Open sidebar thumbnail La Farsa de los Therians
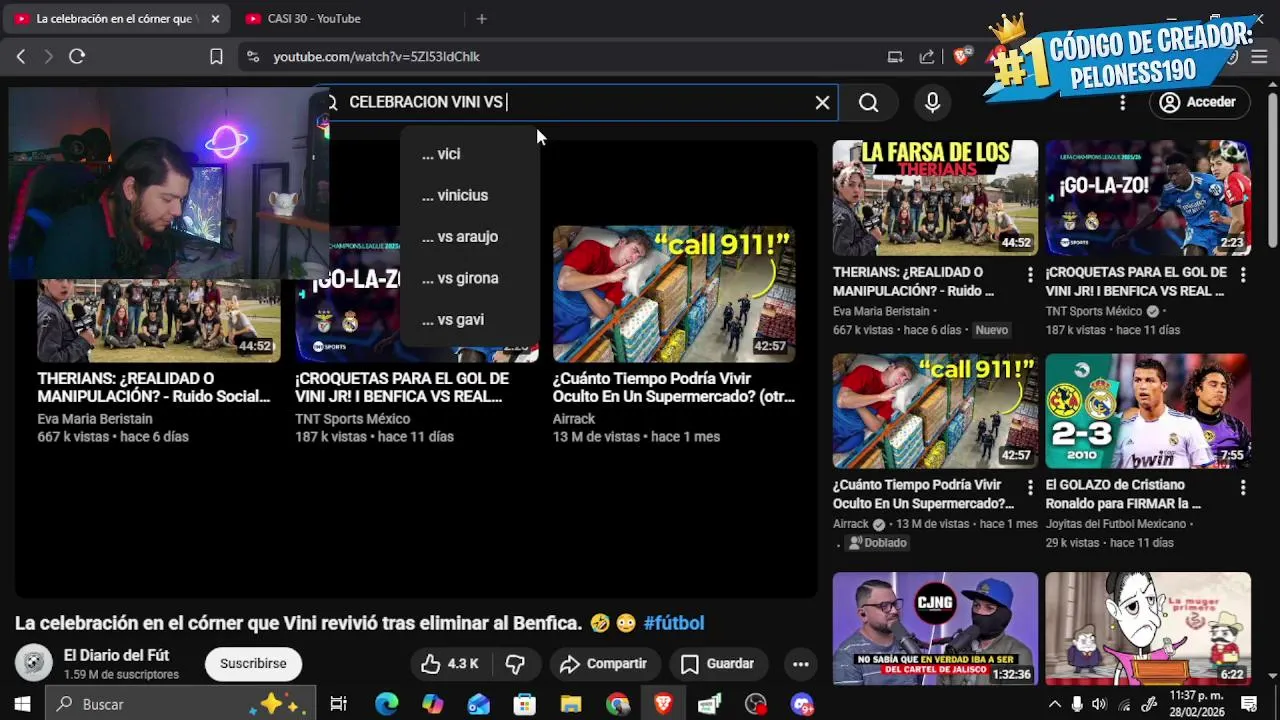The width and height of the screenshot is (1280, 720). pos(935,198)
